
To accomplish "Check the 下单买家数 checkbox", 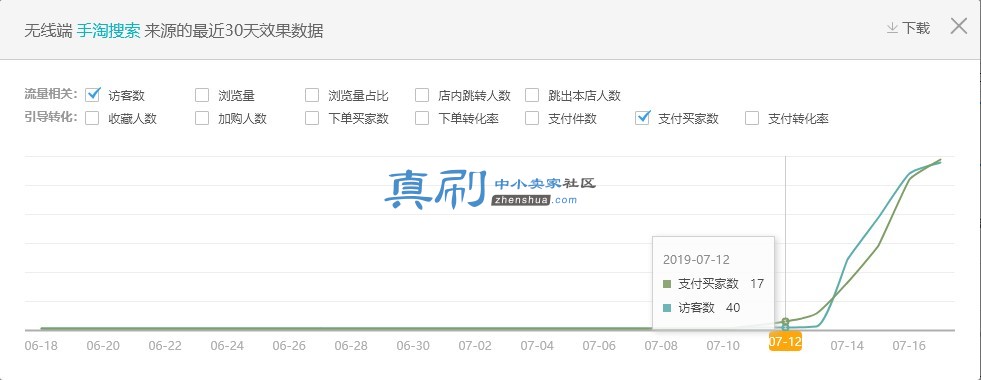I will tap(312, 118).
